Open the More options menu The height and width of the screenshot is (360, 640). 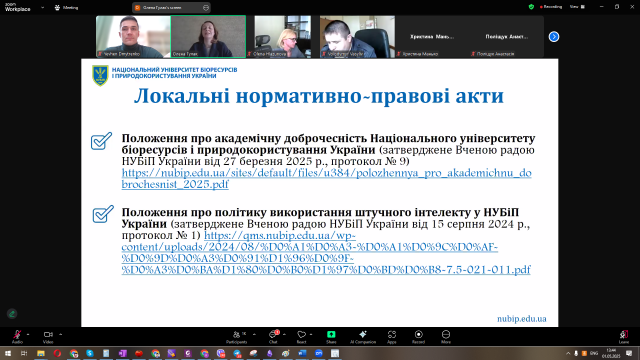(x=446, y=337)
